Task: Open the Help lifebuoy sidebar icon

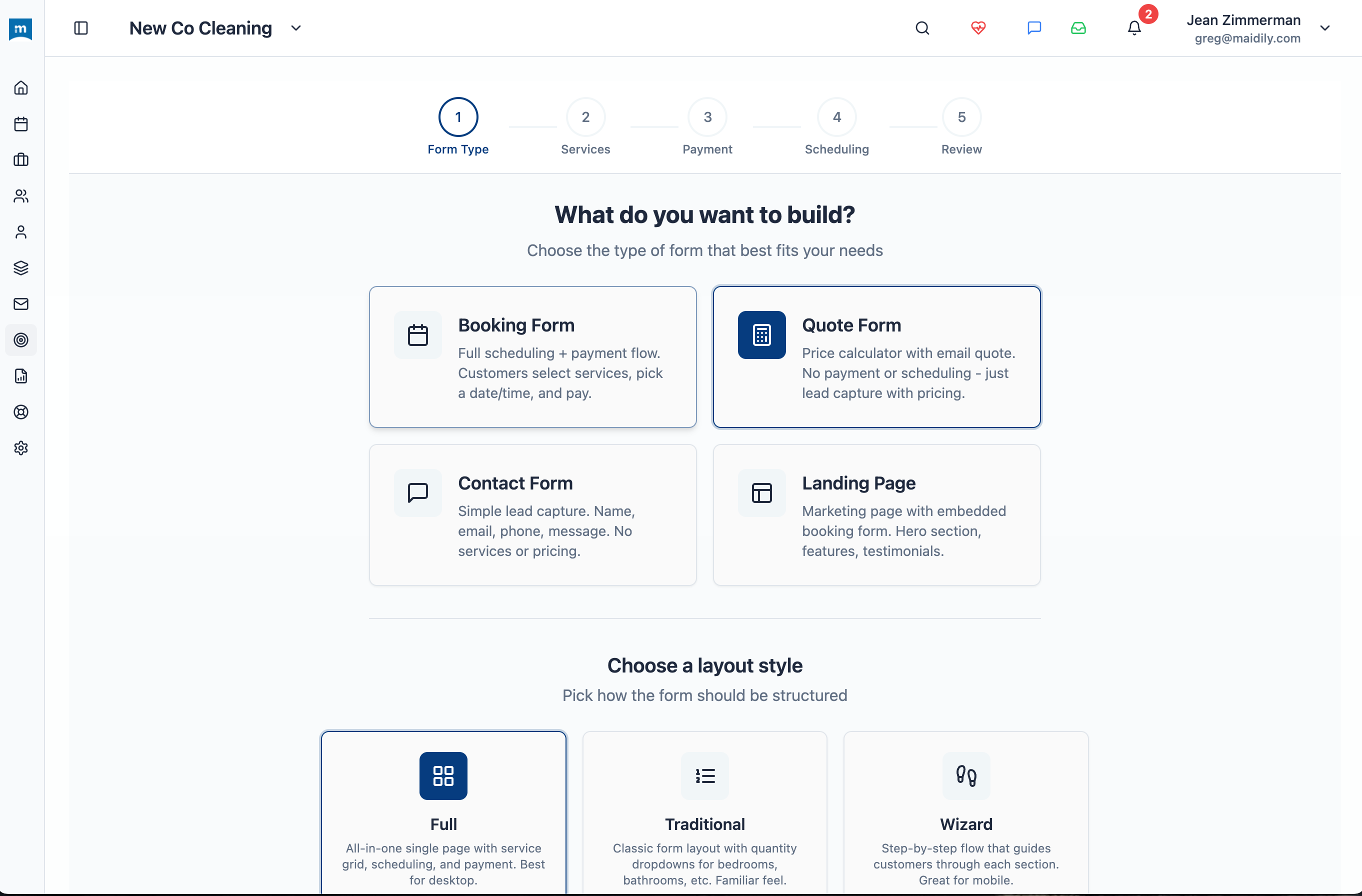Action: [x=21, y=412]
